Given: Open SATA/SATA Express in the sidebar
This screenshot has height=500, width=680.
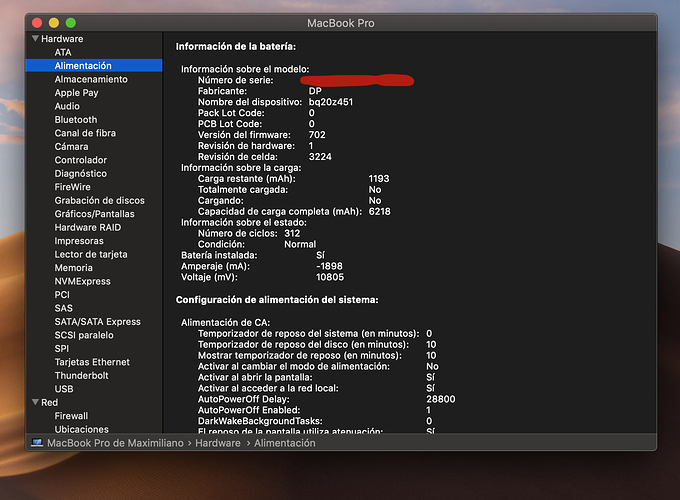Looking at the screenshot, I should click(98, 321).
